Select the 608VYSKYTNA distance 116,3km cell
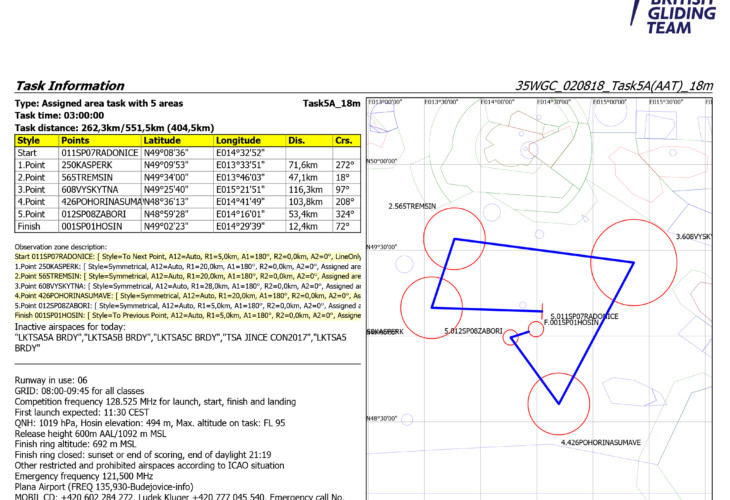Screen dimensions: 730x500 pos(306,187)
